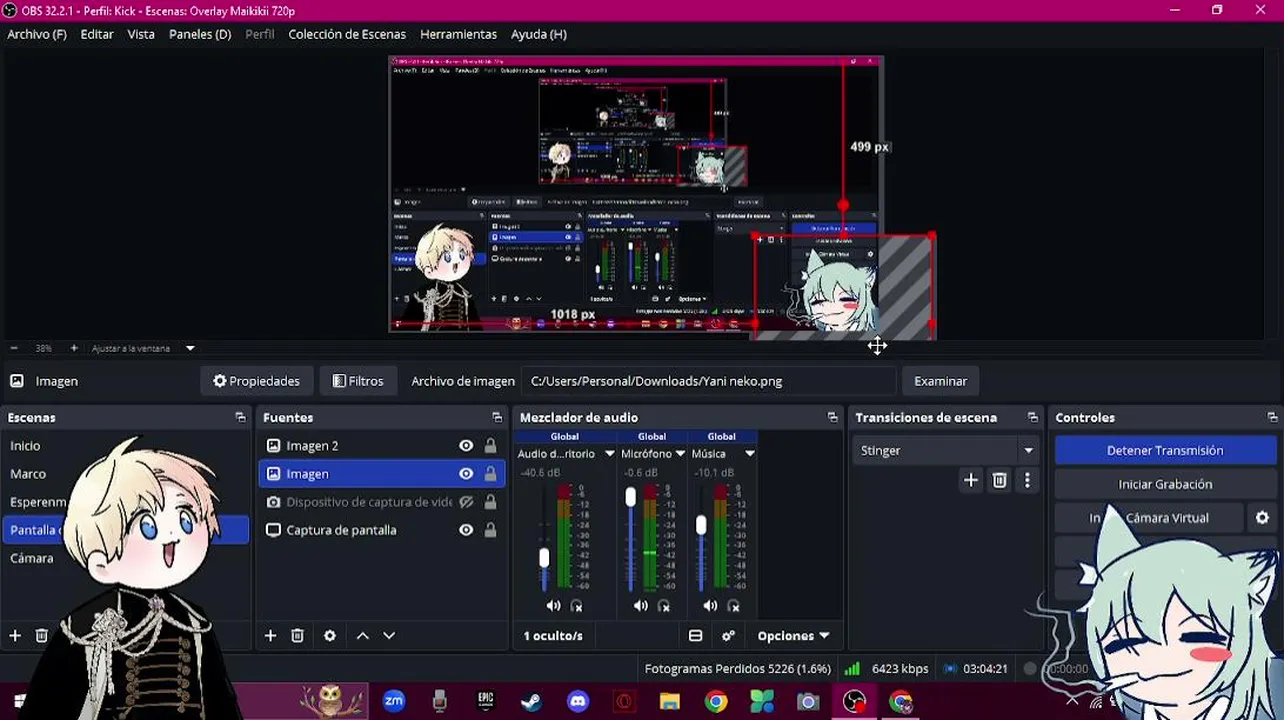Zoom in the preview with plus

pos(73,348)
